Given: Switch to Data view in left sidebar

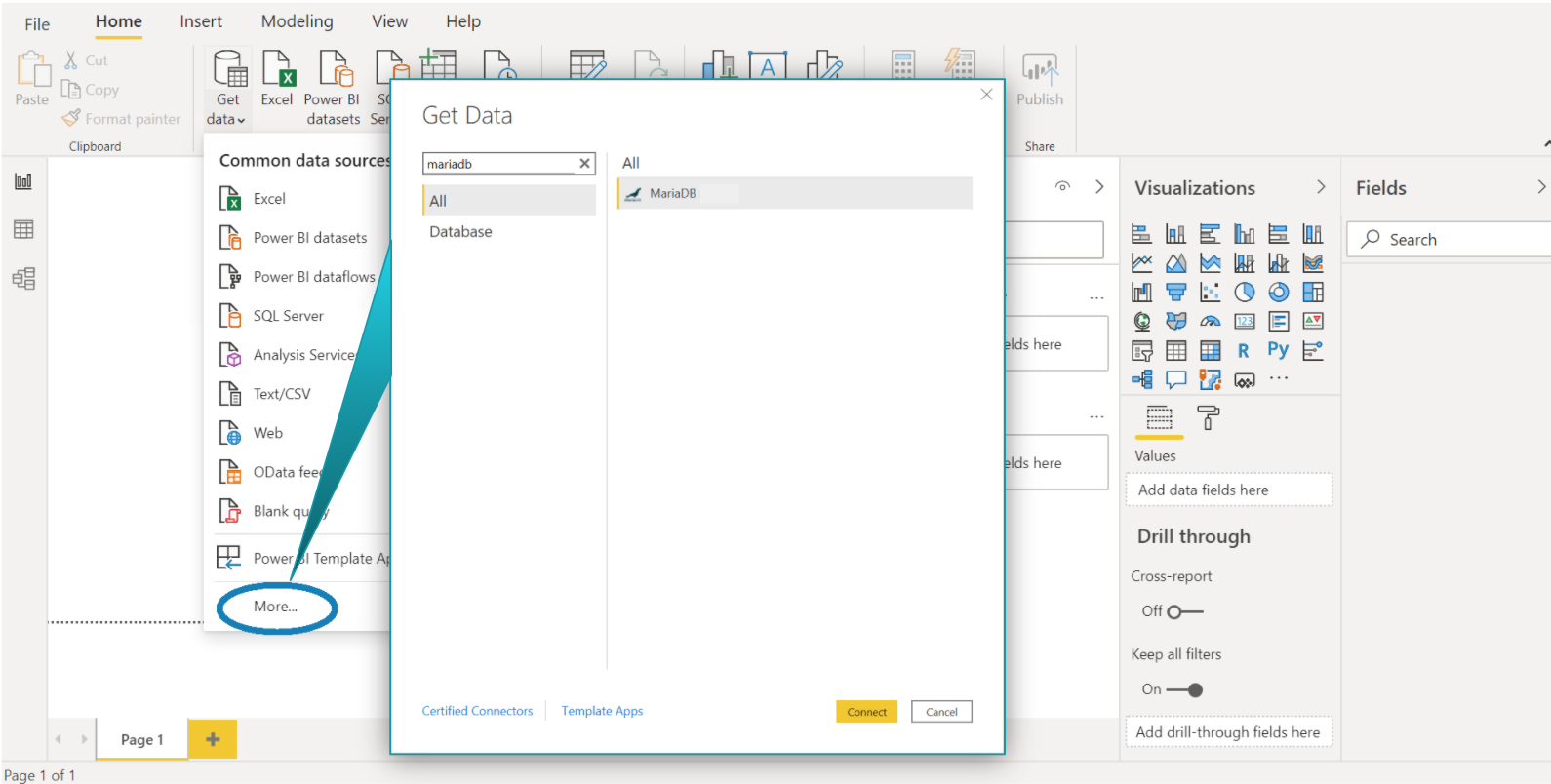Looking at the screenshot, I should [23, 229].
